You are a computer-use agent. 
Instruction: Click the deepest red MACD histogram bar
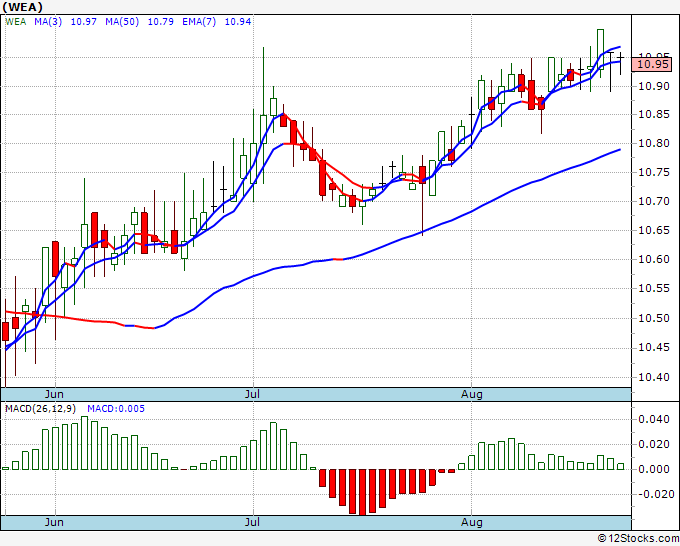pos(362,492)
